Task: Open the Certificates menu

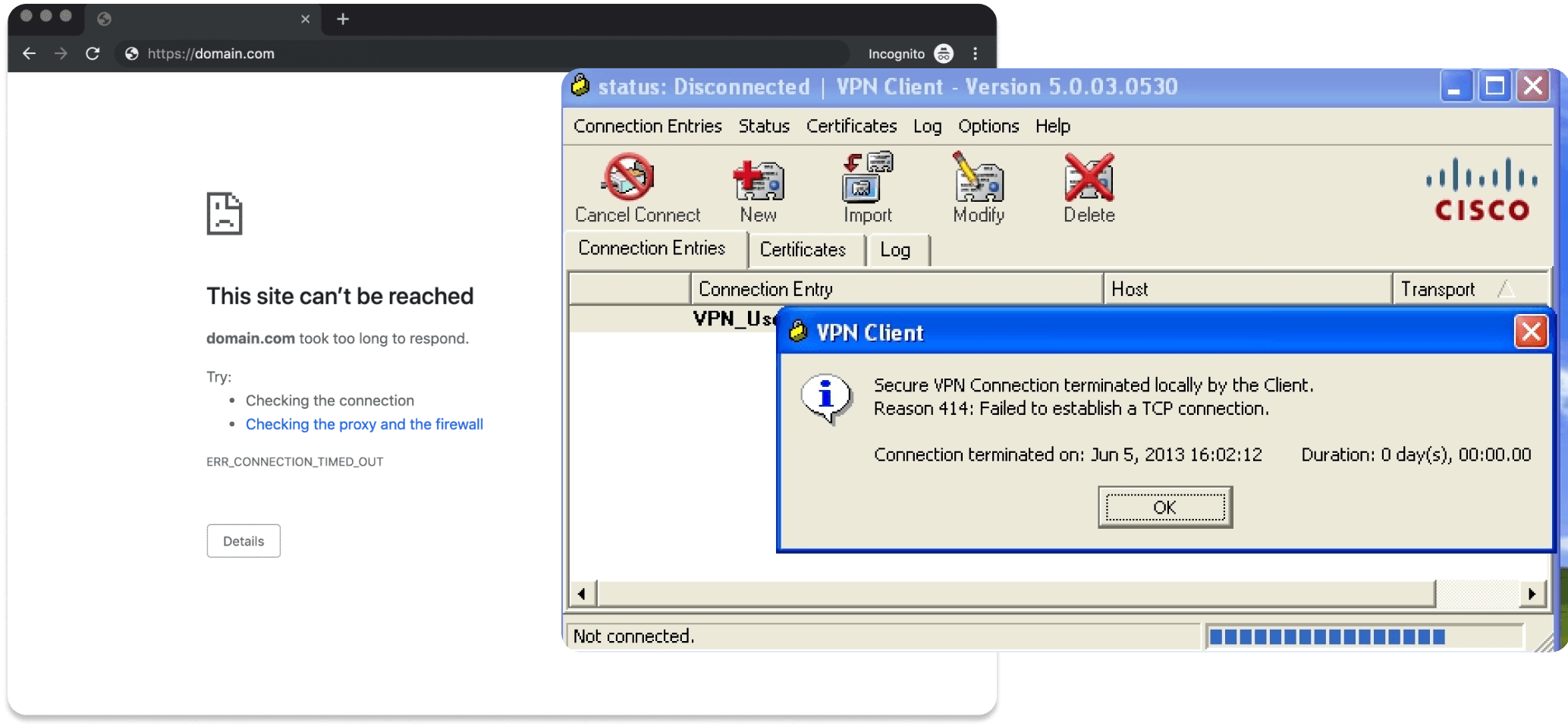Action: 851,126
